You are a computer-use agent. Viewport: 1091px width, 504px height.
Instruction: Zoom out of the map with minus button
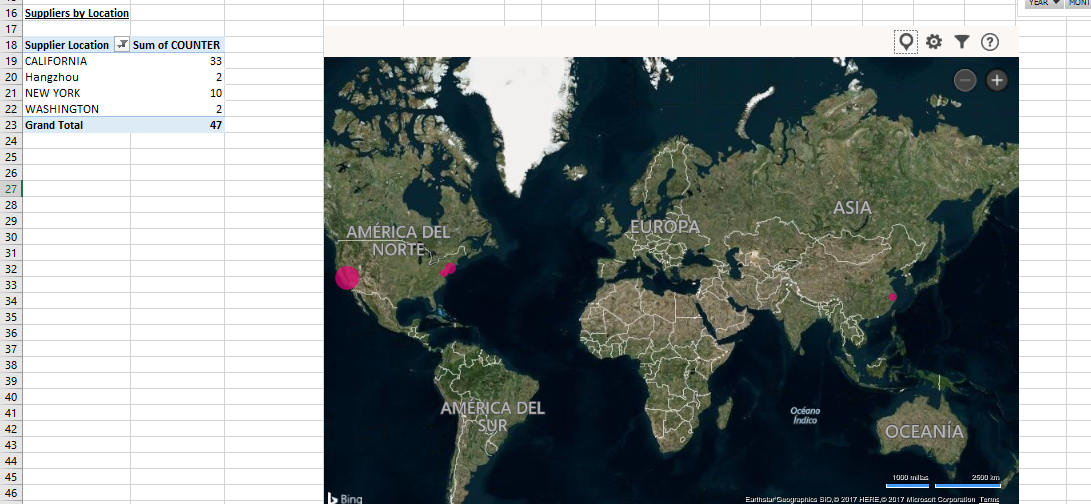coord(965,80)
